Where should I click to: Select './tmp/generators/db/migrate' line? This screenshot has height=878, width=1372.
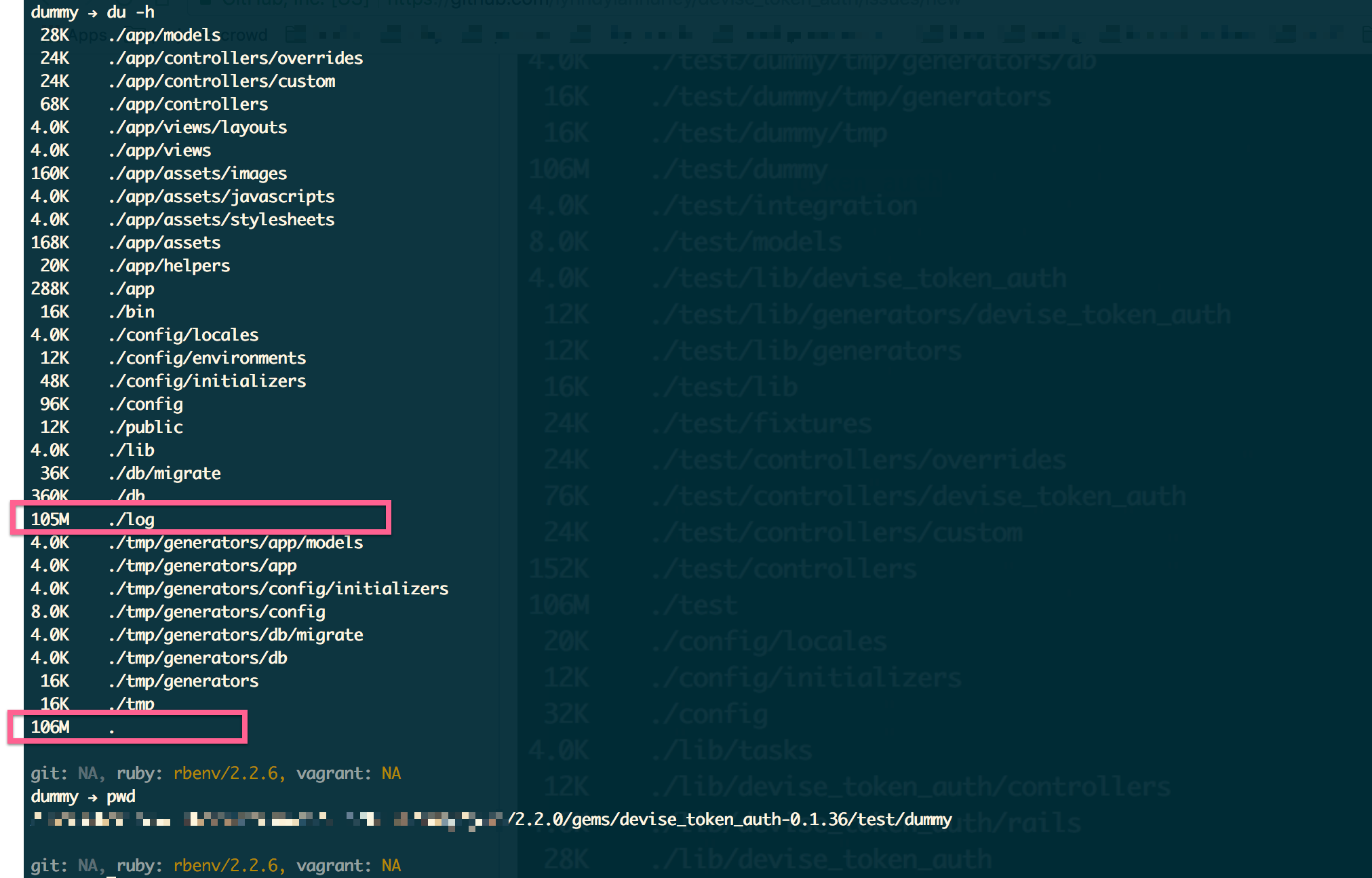click(235, 635)
